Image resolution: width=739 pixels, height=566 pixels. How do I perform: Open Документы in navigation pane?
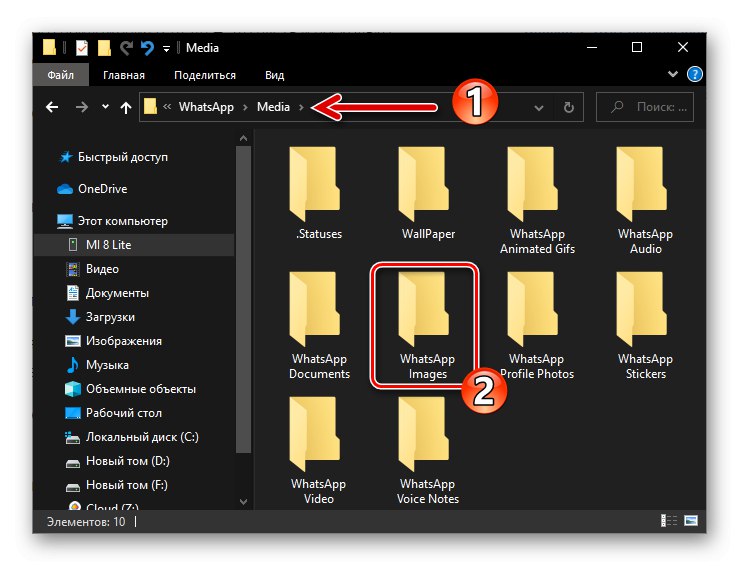pos(107,293)
